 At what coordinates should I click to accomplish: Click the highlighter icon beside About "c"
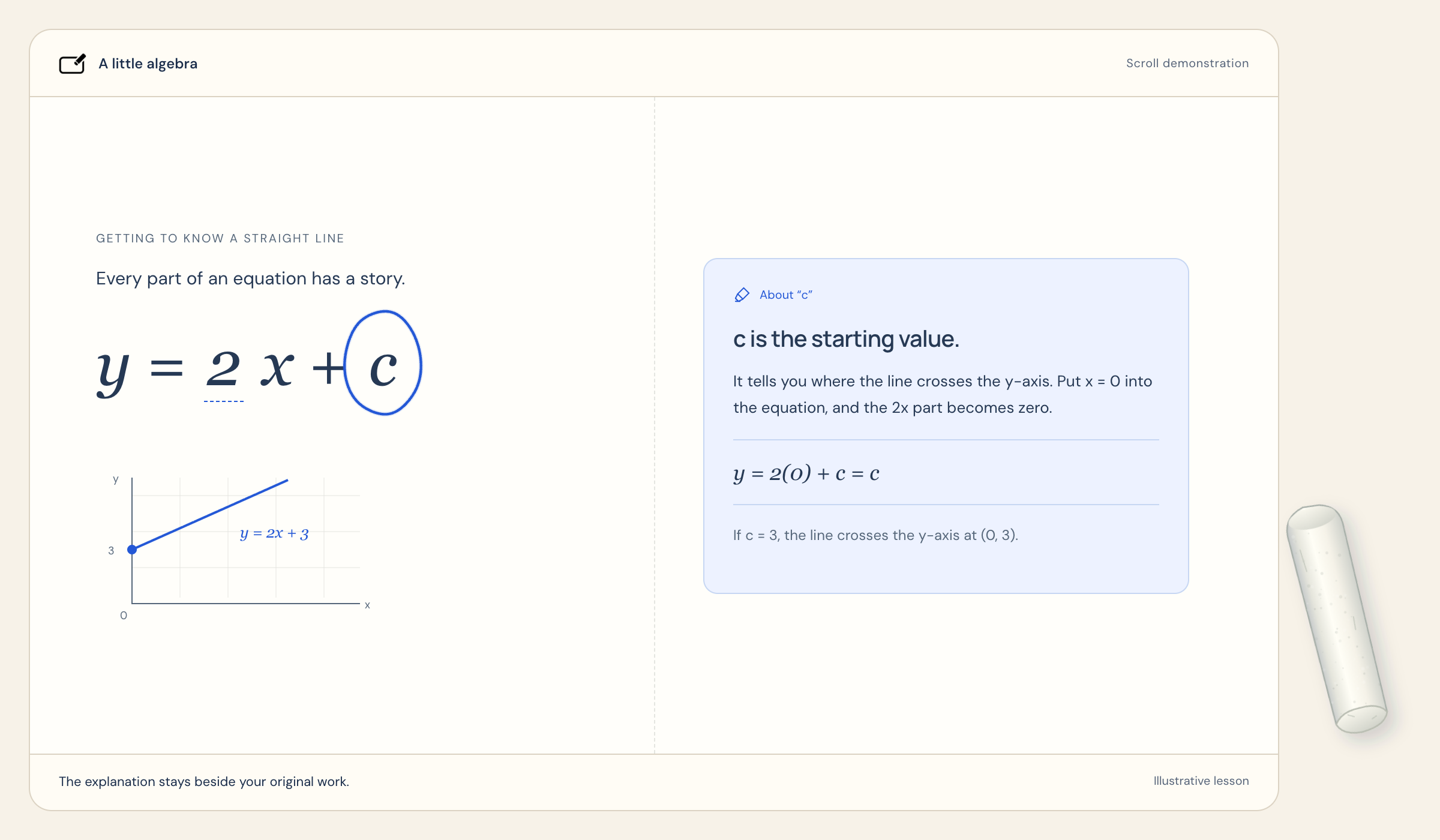[x=742, y=295]
